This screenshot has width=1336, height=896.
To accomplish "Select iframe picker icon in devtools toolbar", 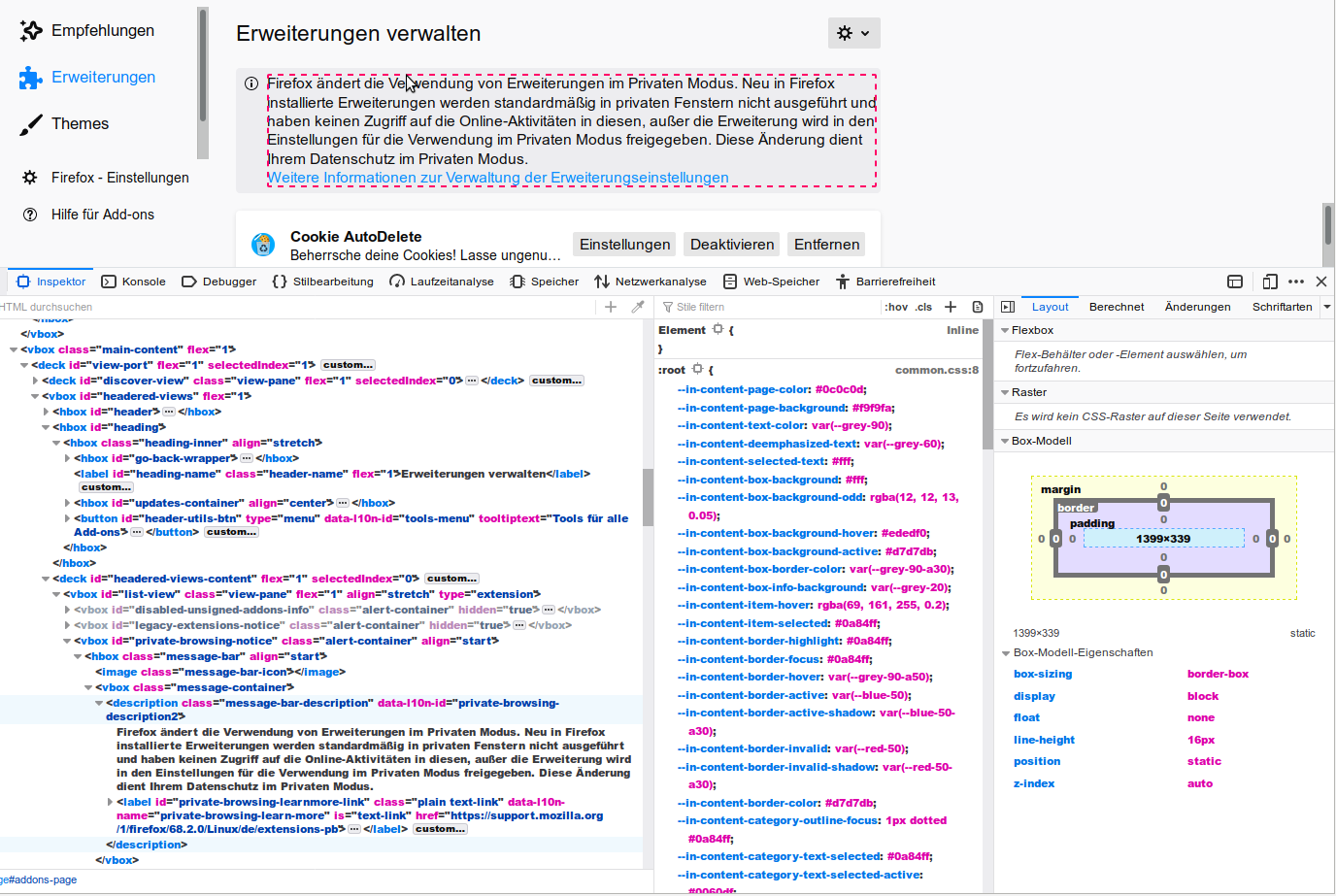I will (x=1235, y=282).
